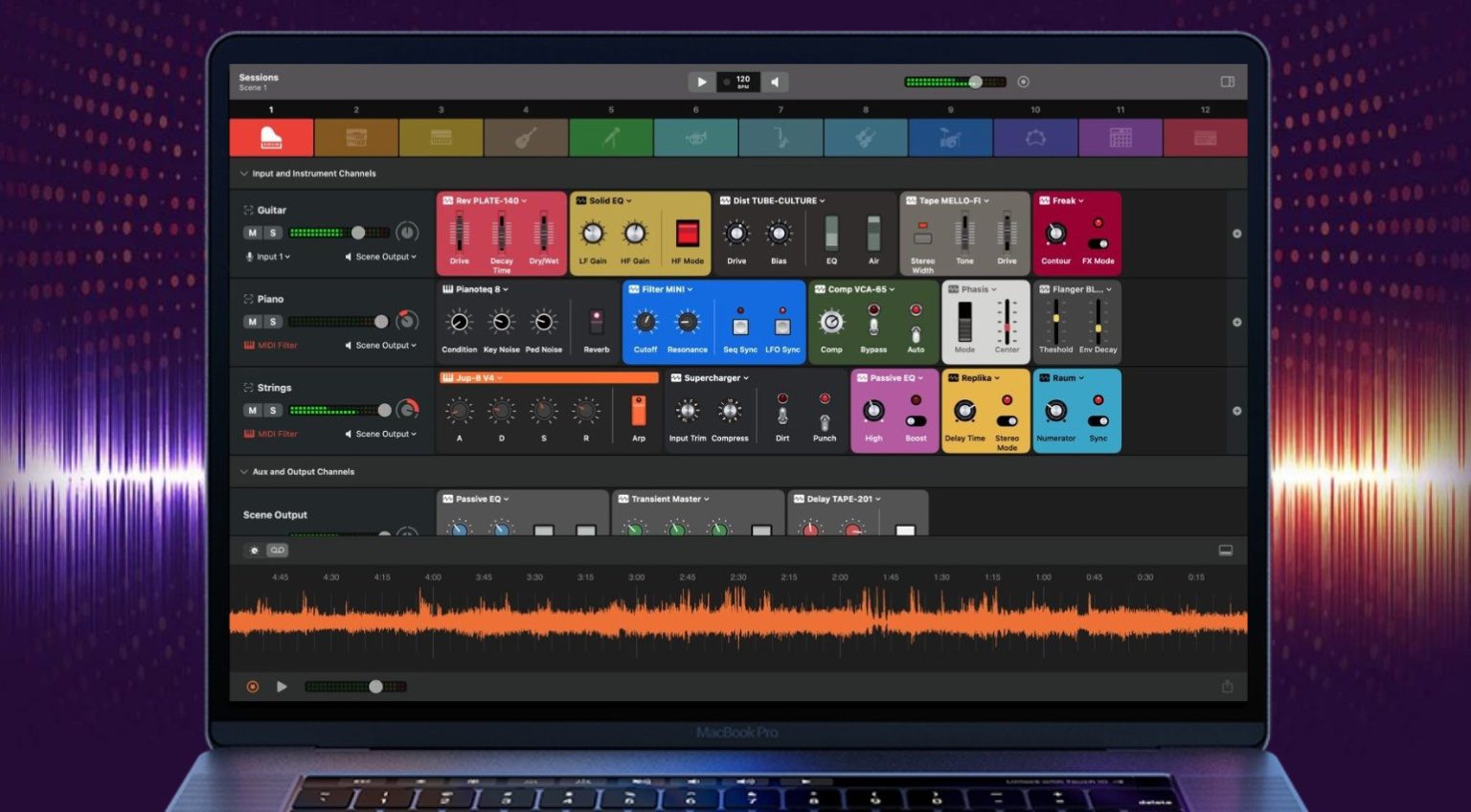The width and height of the screenshot is (1471, 812).
Task: Select the acoustic guitar scene 4 tile
Action: click(x=526, y=138)
